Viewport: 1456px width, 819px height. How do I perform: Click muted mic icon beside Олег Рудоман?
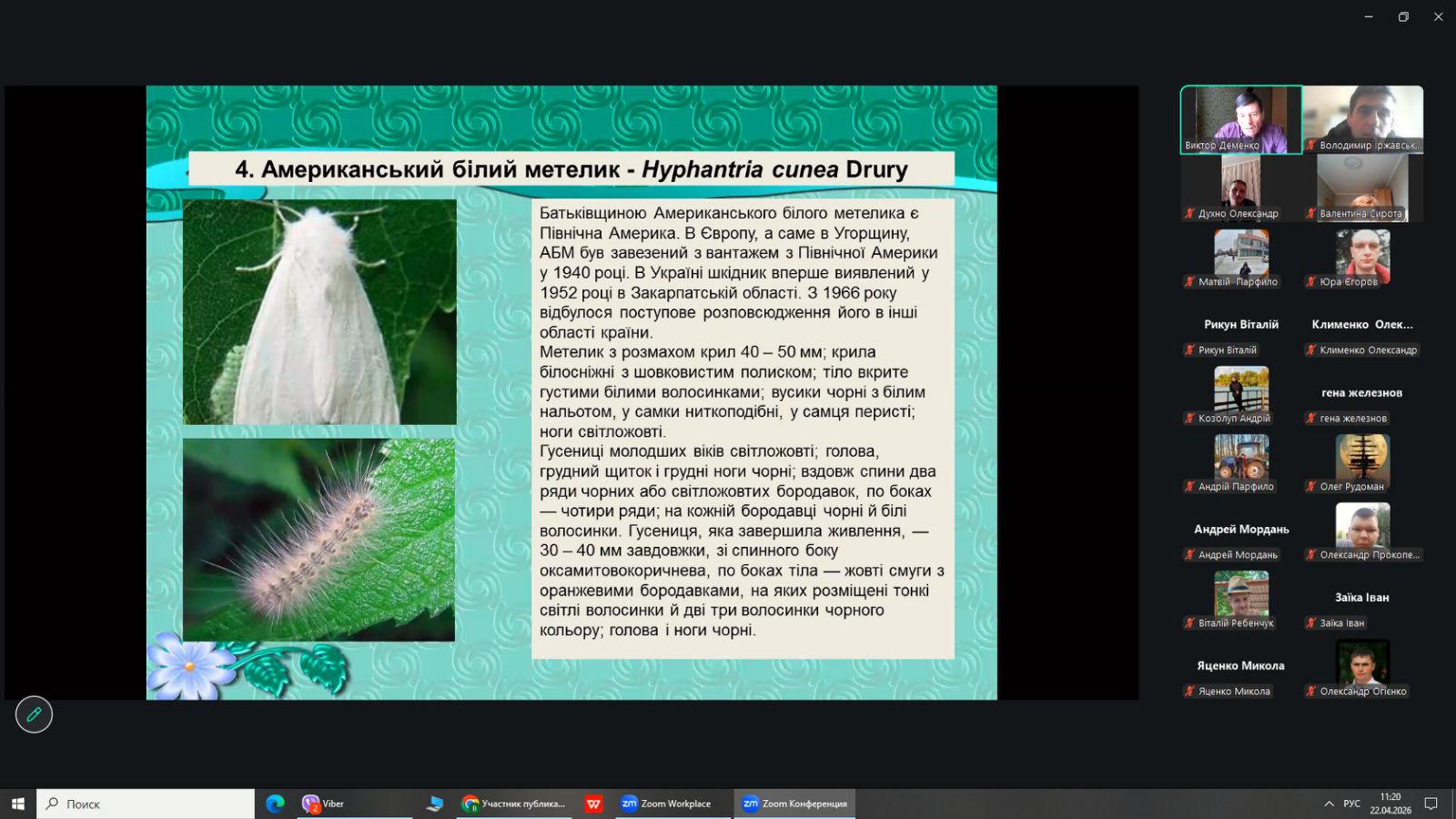(x=1311, y=487)
